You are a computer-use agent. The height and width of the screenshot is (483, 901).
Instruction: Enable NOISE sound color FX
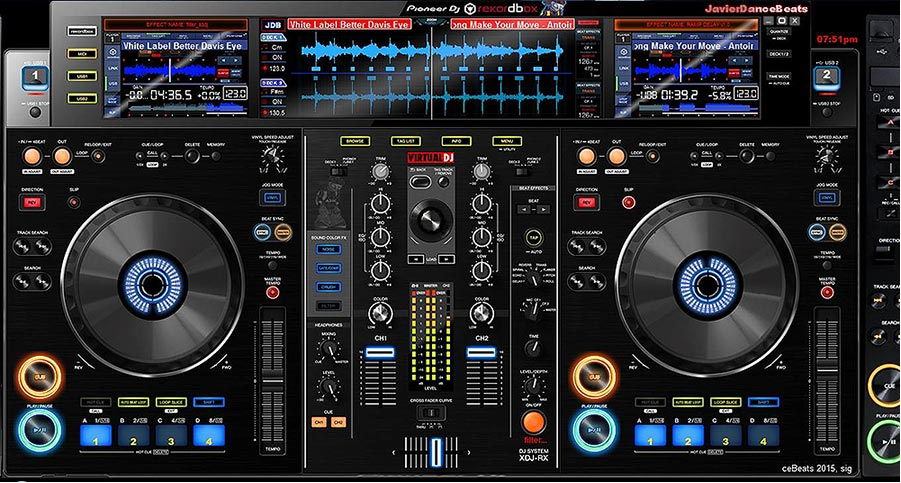point(328,249)
